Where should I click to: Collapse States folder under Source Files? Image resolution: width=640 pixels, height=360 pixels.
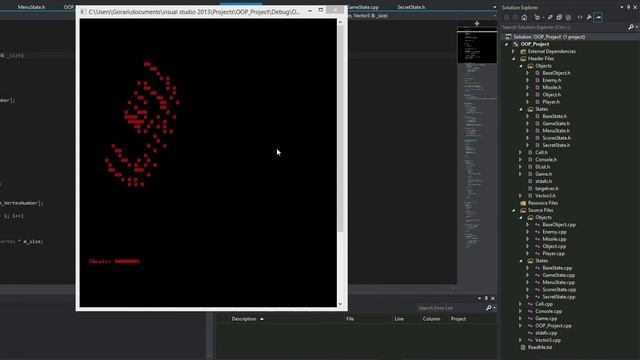pyautogui.click(x=521, y=261)
